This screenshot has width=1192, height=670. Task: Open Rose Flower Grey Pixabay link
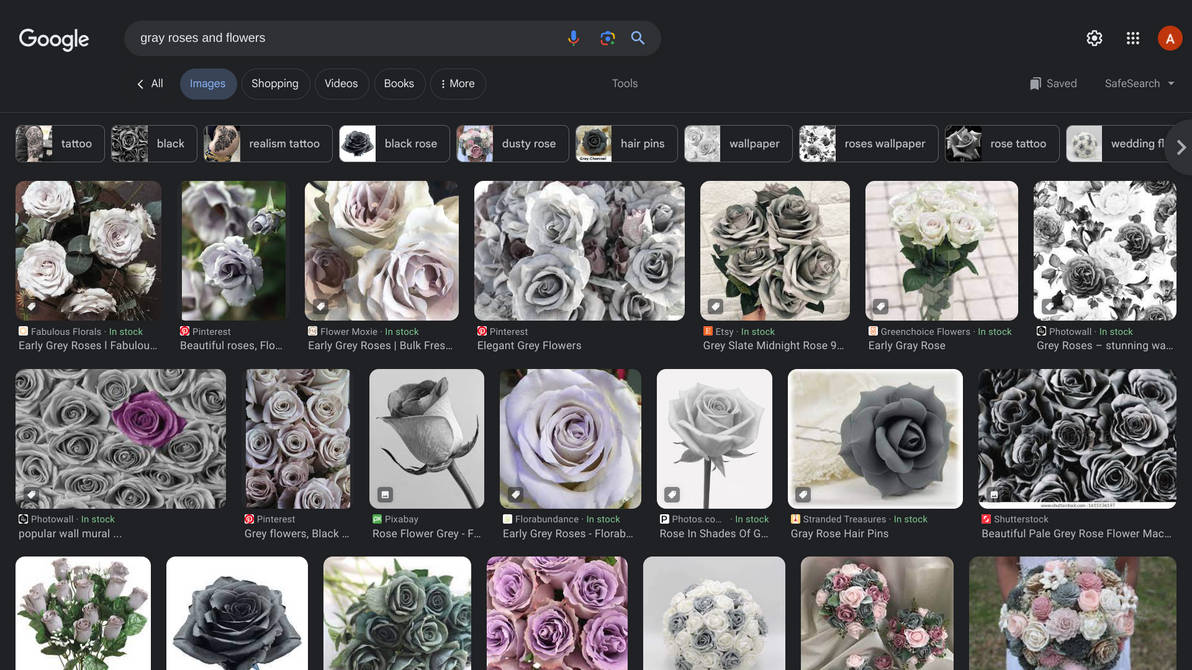click(426, 534)
